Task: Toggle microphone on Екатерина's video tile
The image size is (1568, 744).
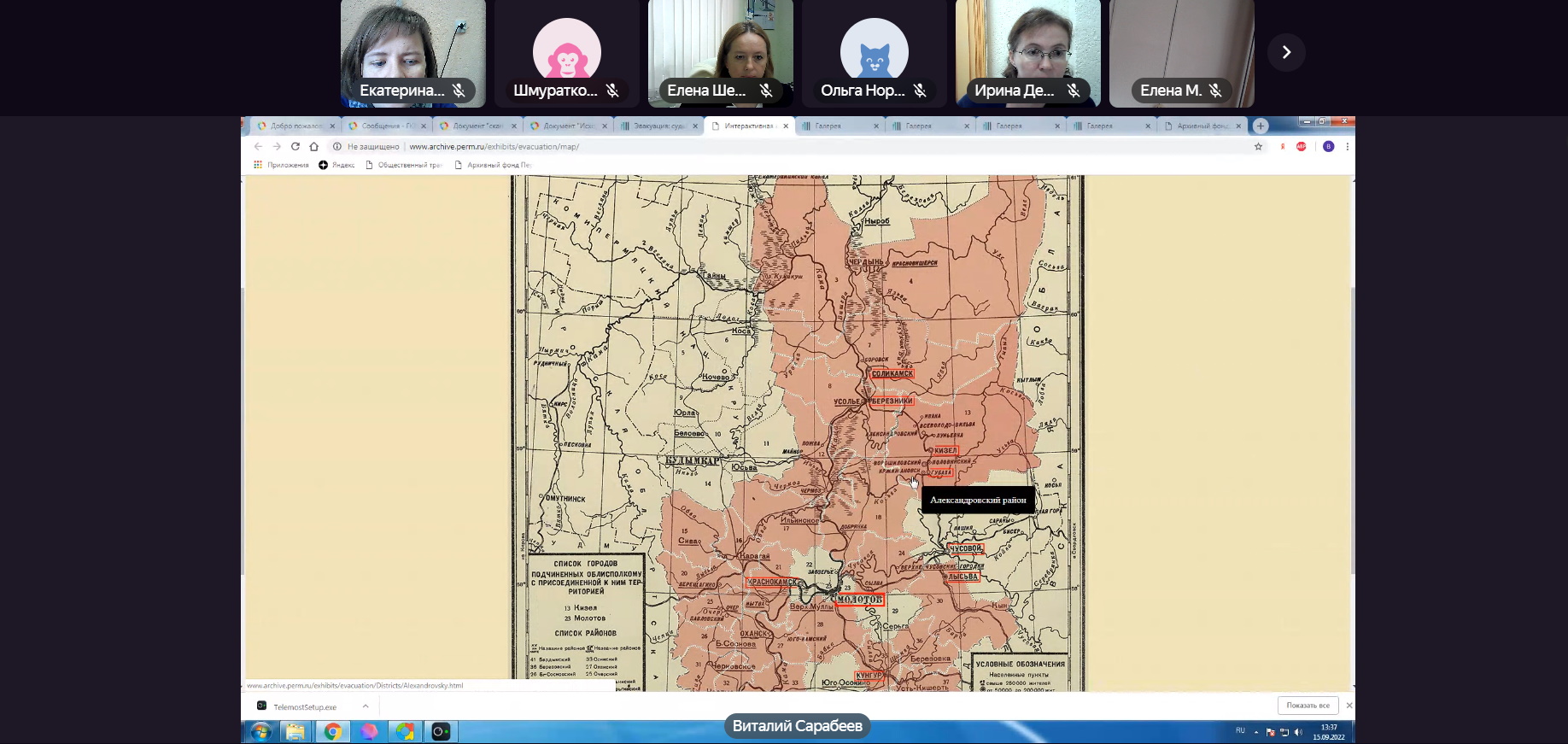Action: [x=459, y=91]
